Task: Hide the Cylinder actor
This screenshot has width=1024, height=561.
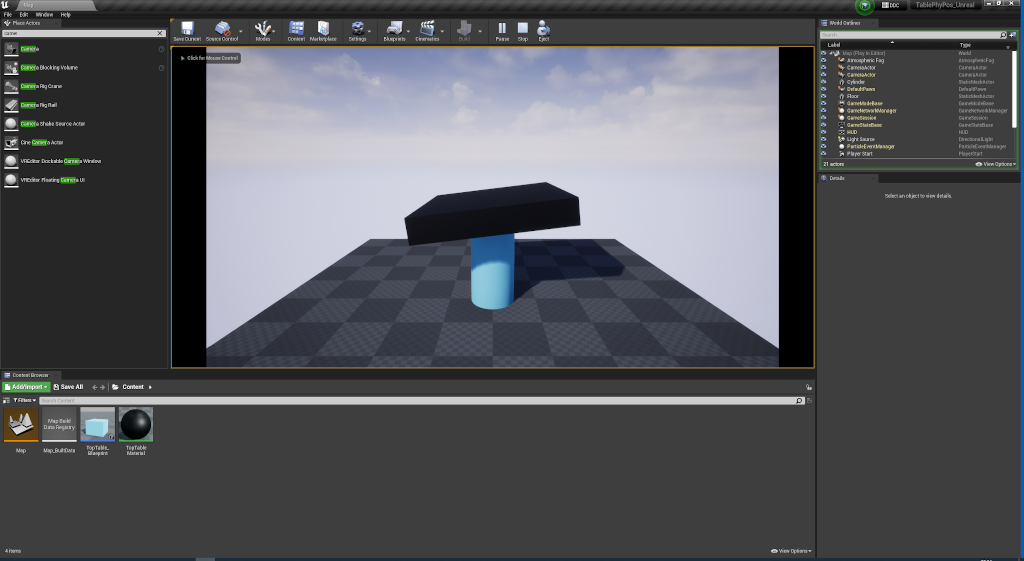Action: 824,82
